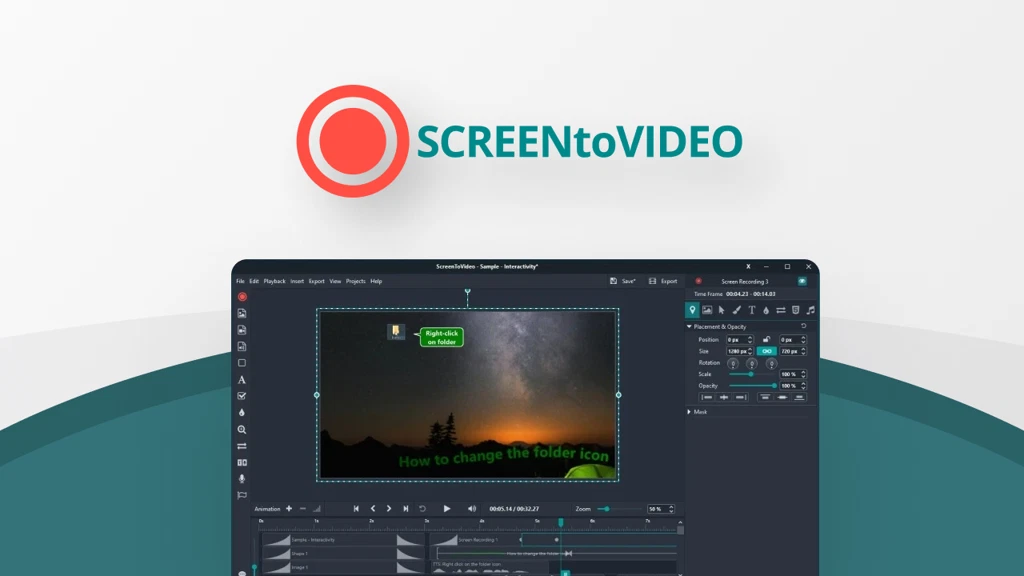
Task: Select the T text icon in the right panel
Action: click(x=752, y=310)
